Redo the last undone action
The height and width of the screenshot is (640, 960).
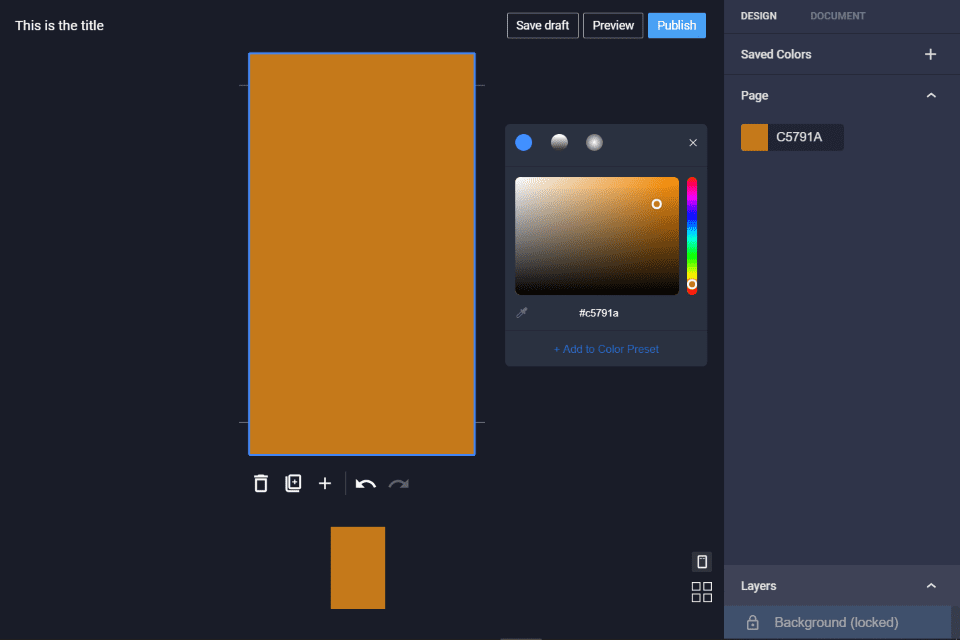coord(399,484)
